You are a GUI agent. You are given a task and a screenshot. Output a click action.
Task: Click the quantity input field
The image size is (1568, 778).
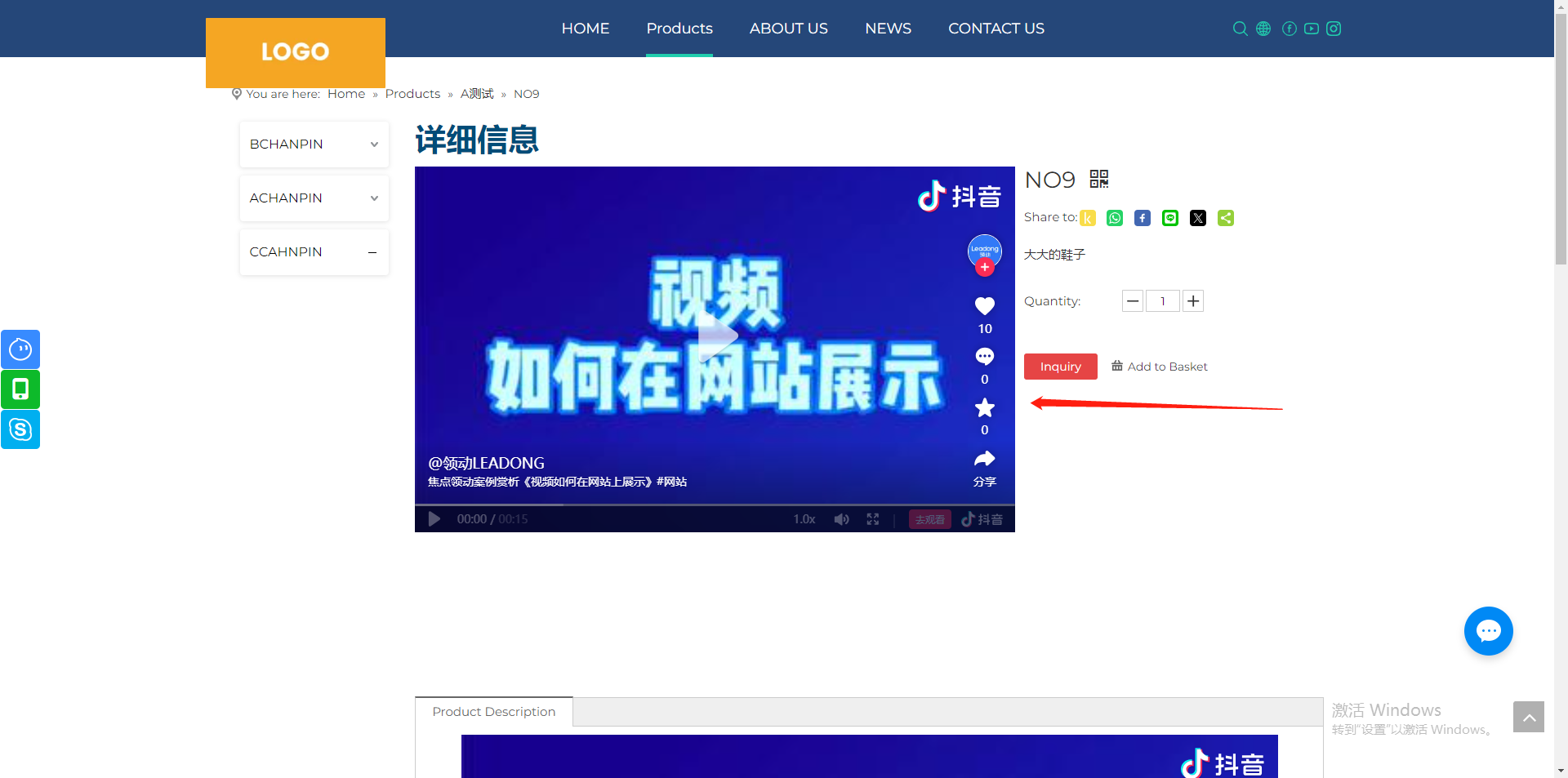click(1162, 300)
